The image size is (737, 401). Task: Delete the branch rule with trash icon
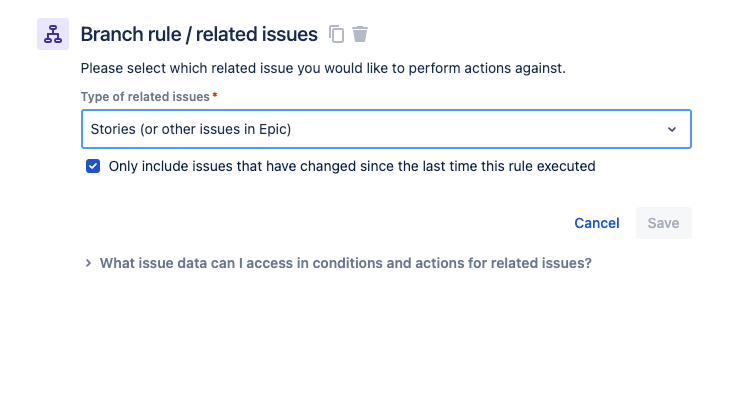tap(360, 34)
